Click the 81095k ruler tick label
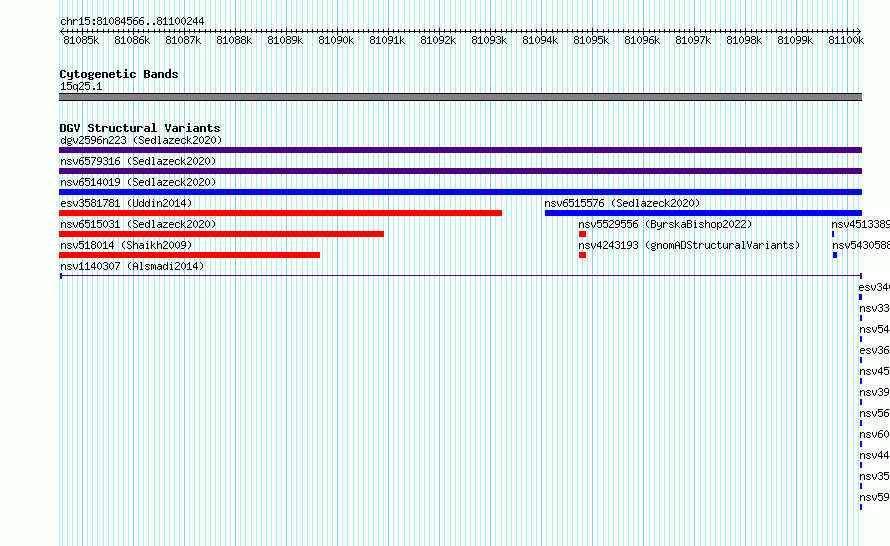890x546 pixels. 591,40
